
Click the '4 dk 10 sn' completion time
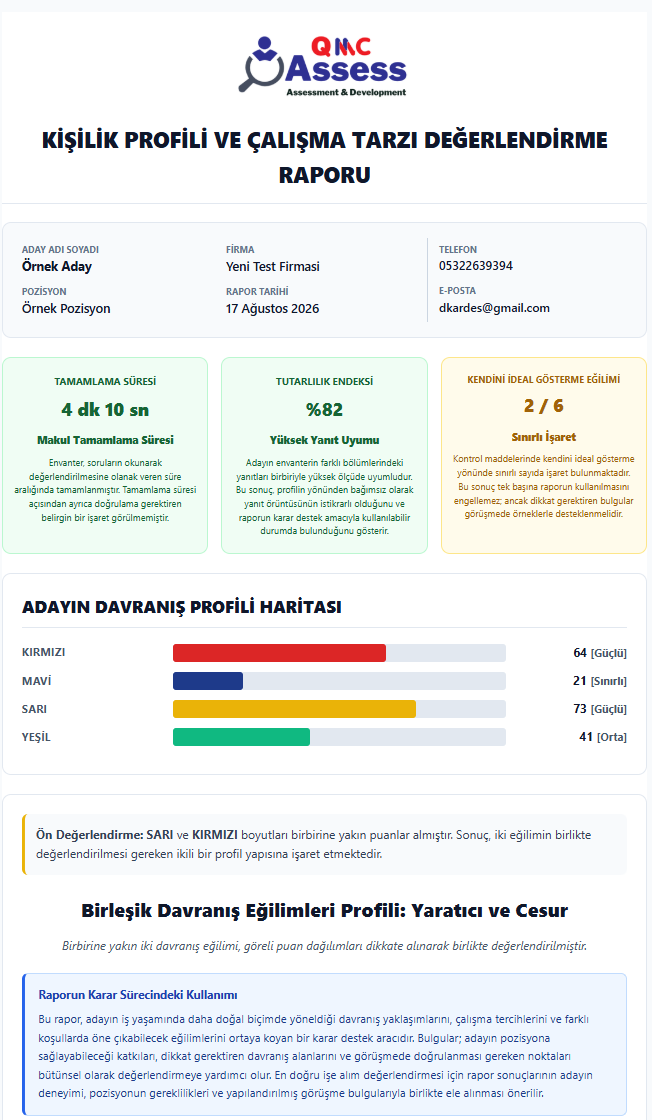[105, 409]
